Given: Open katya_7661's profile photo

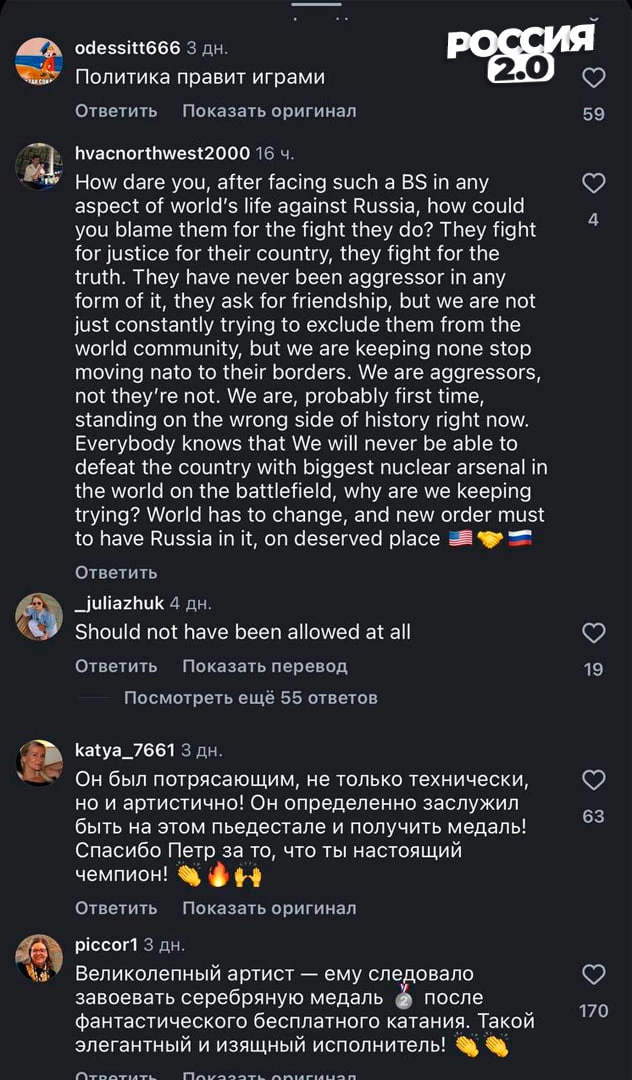Looking at the screenshot, I should coord(39,763).
